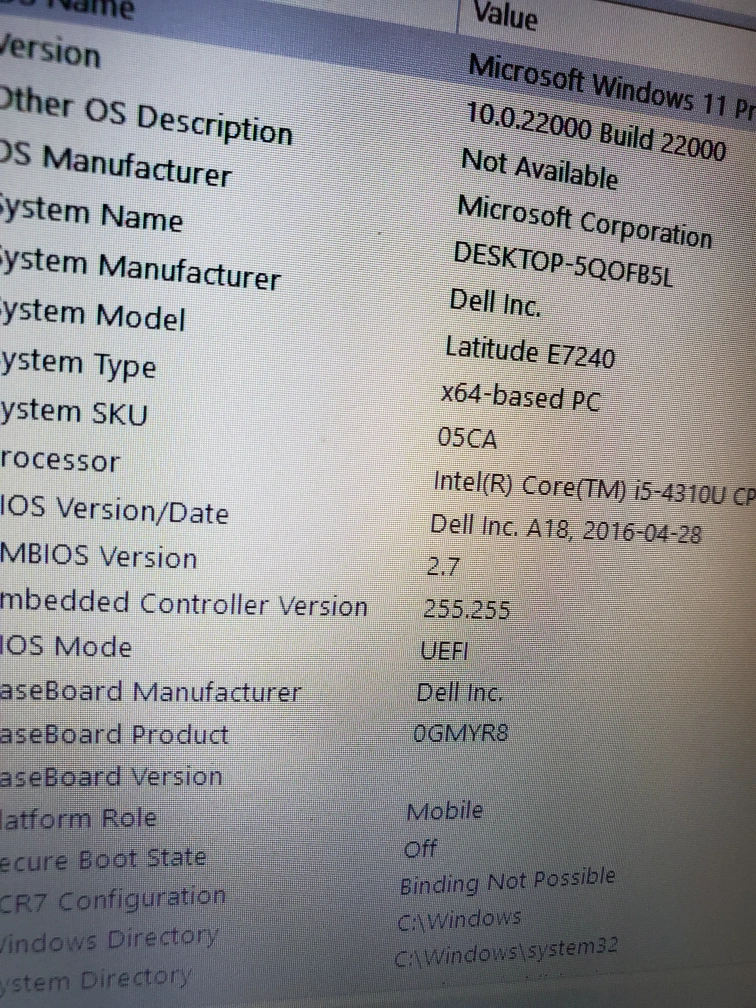Click the Value column header
This screenshot has height=1008, width=756.
506,15
